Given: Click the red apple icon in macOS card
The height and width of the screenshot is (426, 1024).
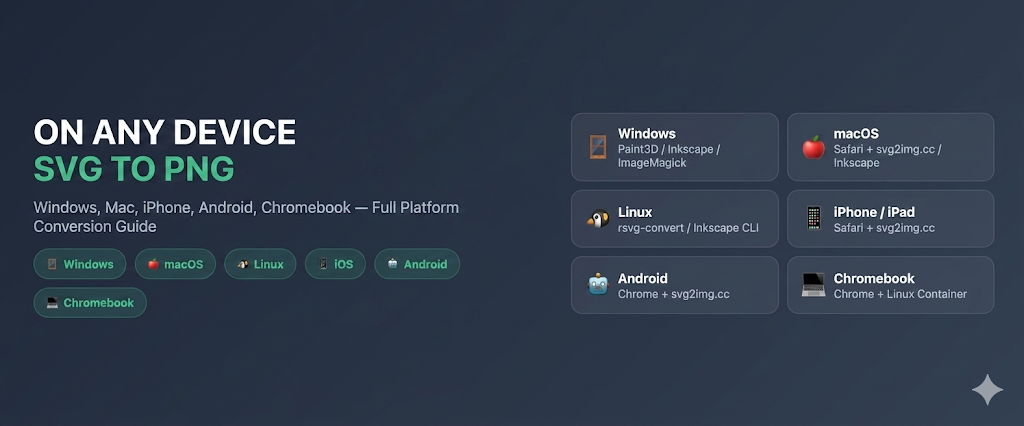Looking at the screenshot, I should (813, 148).
